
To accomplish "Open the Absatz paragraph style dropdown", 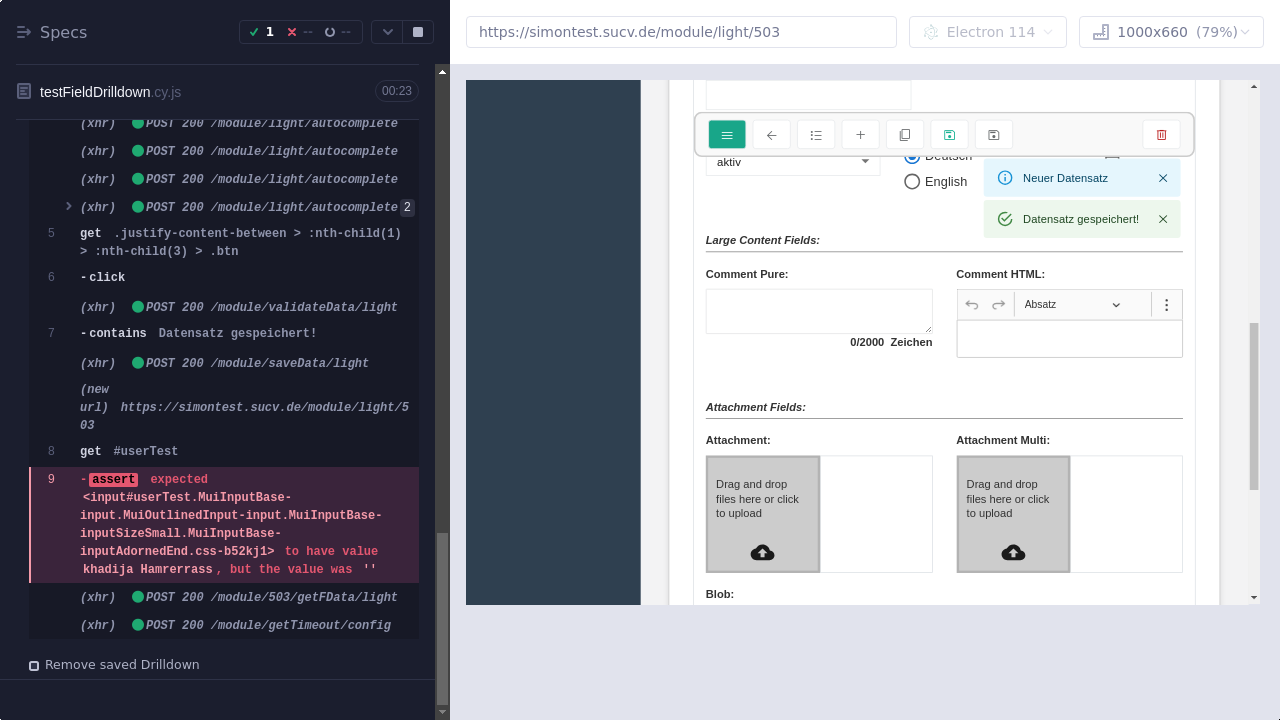I will click(x=1072, y=305).
